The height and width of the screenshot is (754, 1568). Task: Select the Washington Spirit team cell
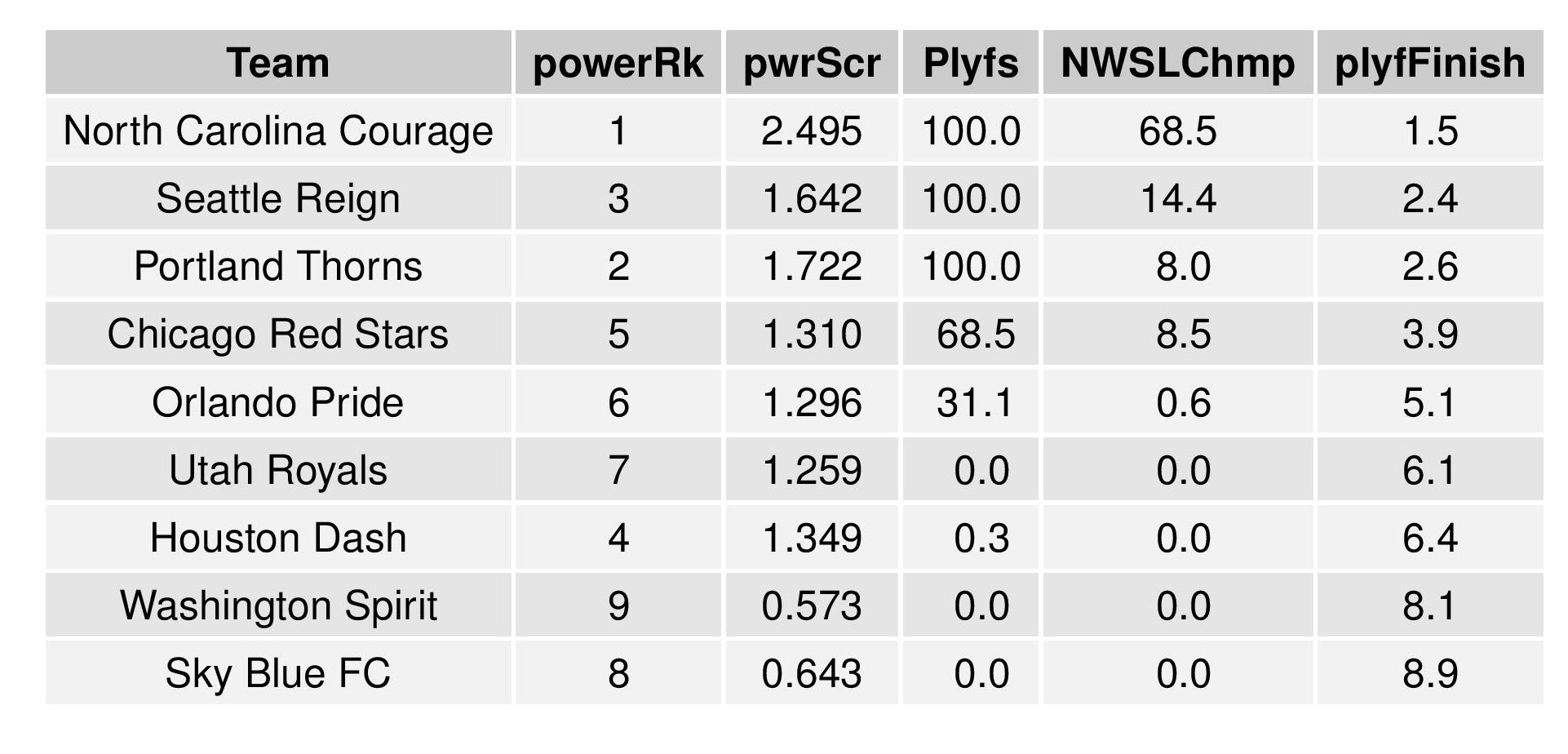[x=278, y=605]
